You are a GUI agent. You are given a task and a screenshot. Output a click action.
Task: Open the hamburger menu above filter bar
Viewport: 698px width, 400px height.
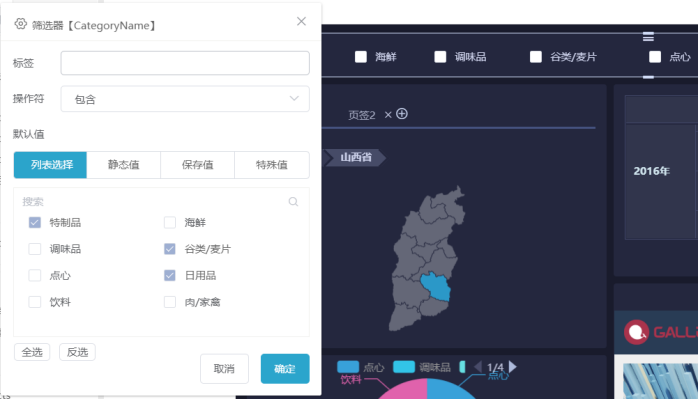[648, 36]
